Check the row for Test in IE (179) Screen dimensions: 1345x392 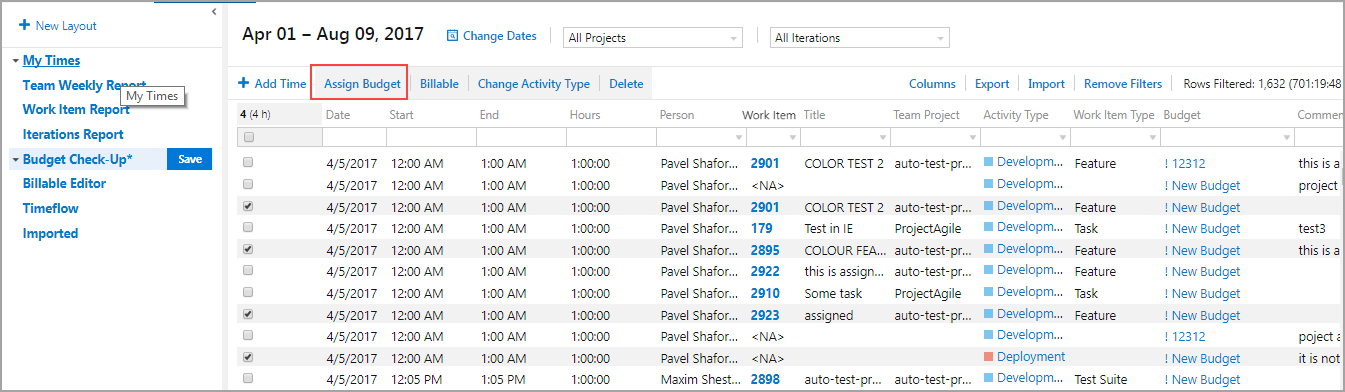pyautogui.click(x=248, y=227)
